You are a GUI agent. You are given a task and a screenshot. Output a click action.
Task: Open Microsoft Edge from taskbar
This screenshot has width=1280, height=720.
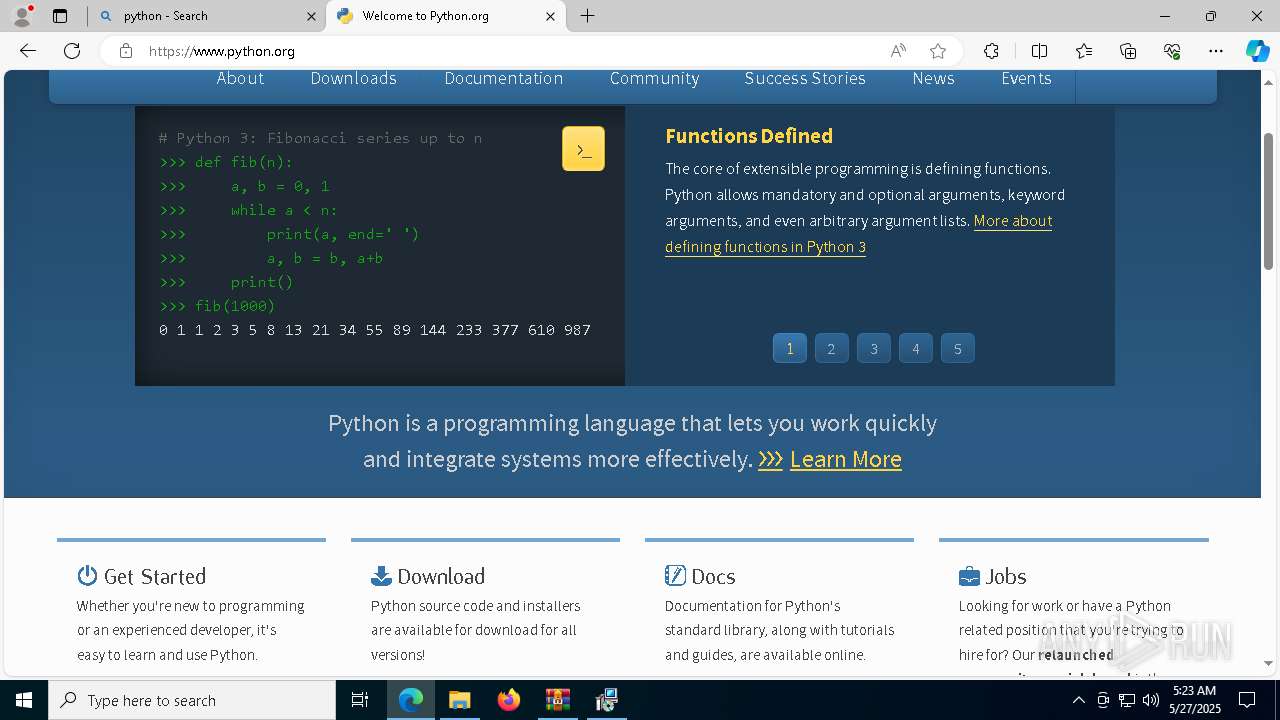coord(411,700)
